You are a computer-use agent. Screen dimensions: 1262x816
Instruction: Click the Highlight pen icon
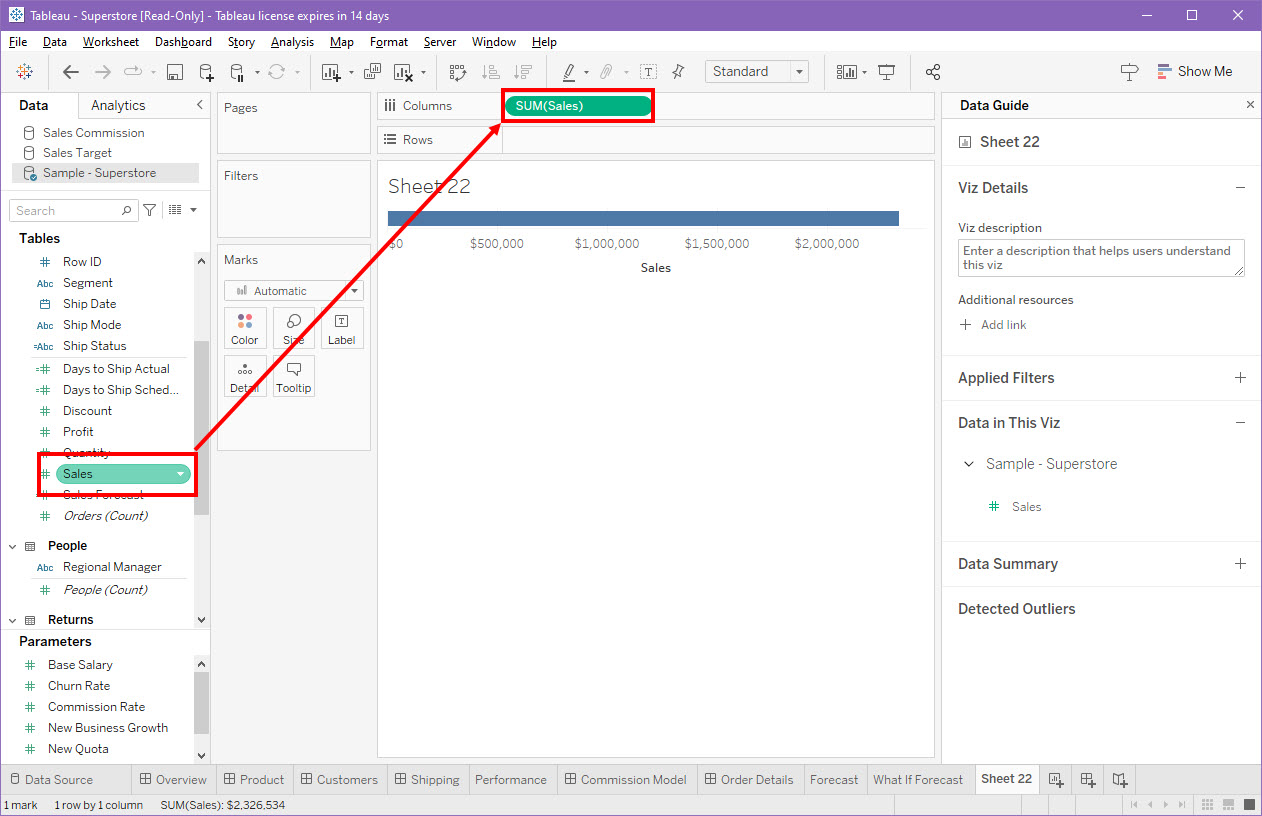pos(569,72)
